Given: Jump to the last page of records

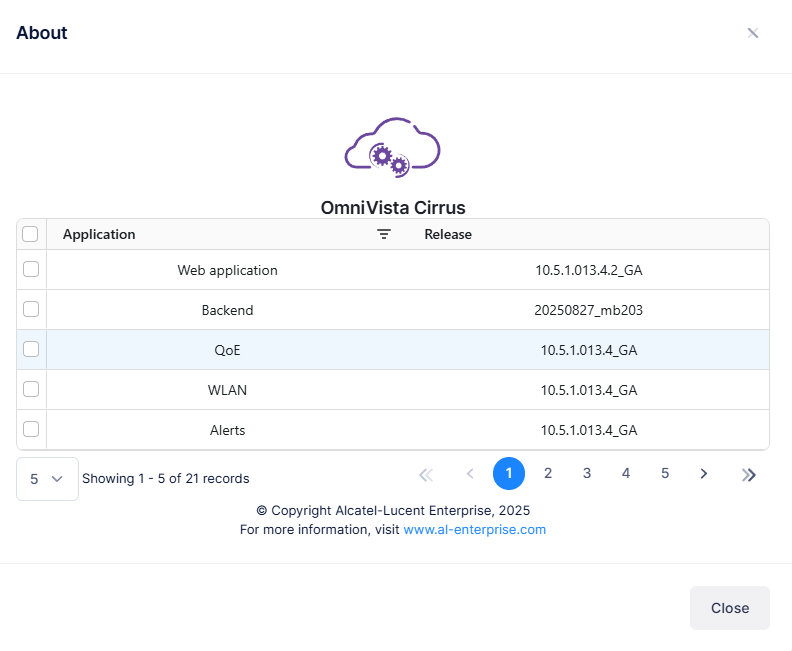Looking at the screenshot, I should (749, 474).
